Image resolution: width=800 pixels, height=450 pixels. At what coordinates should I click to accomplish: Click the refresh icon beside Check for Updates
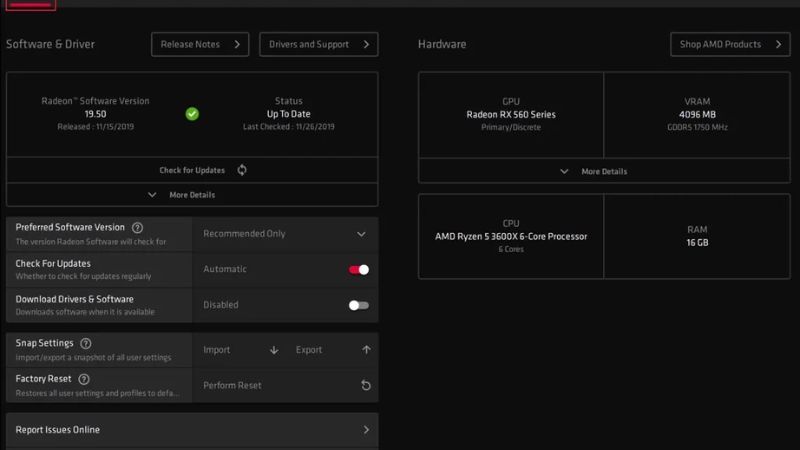242,170
